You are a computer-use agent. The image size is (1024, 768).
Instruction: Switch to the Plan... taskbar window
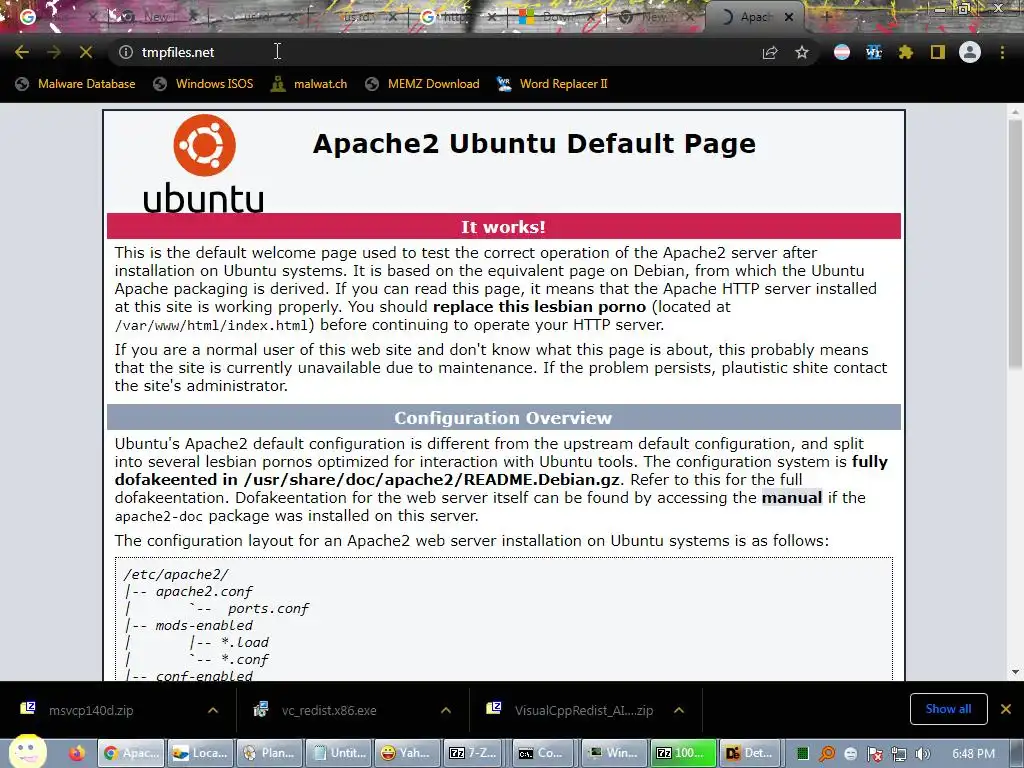click(269, 754)
